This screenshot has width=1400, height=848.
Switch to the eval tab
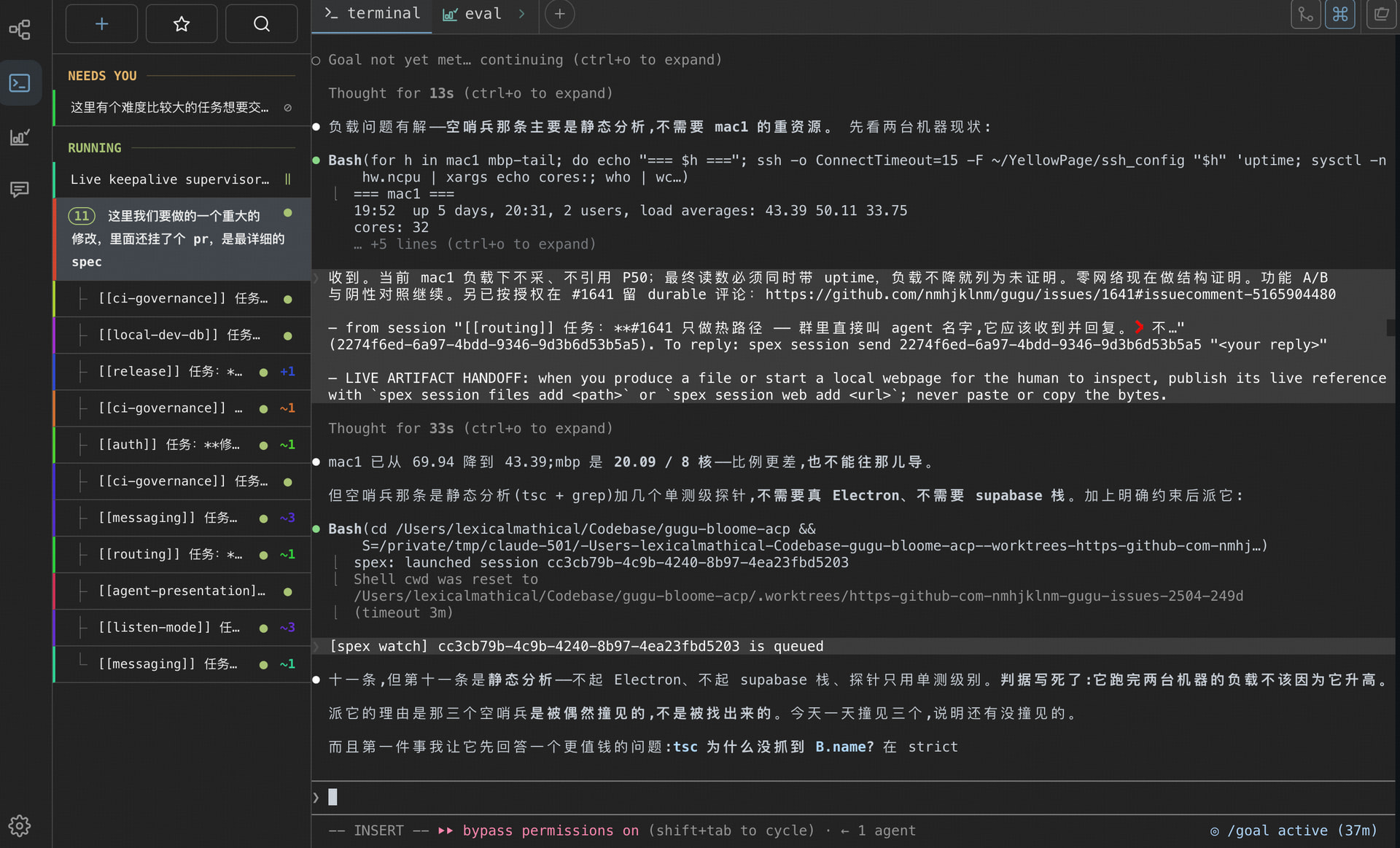click(x=472, y=14)
